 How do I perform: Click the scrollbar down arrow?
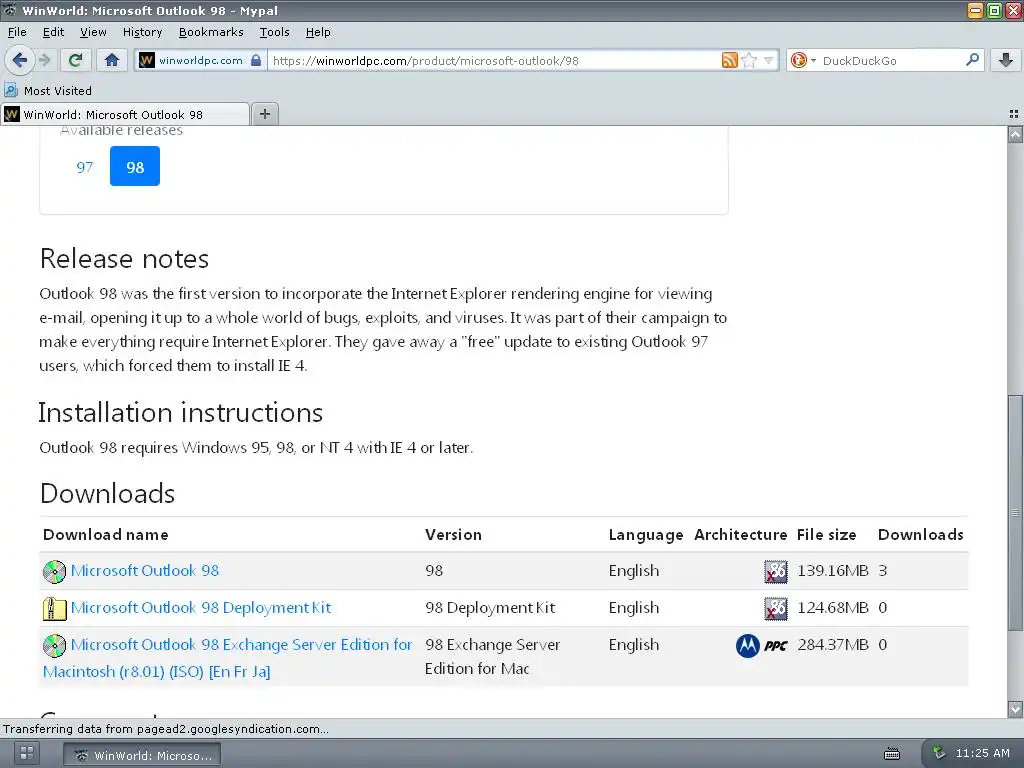point(1016,709)
